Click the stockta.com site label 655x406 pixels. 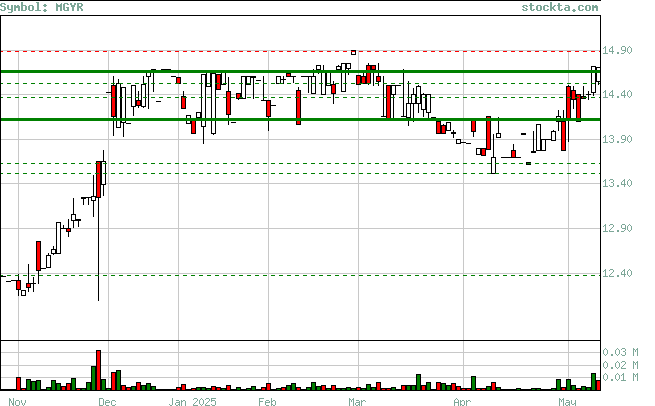[559, 7]
